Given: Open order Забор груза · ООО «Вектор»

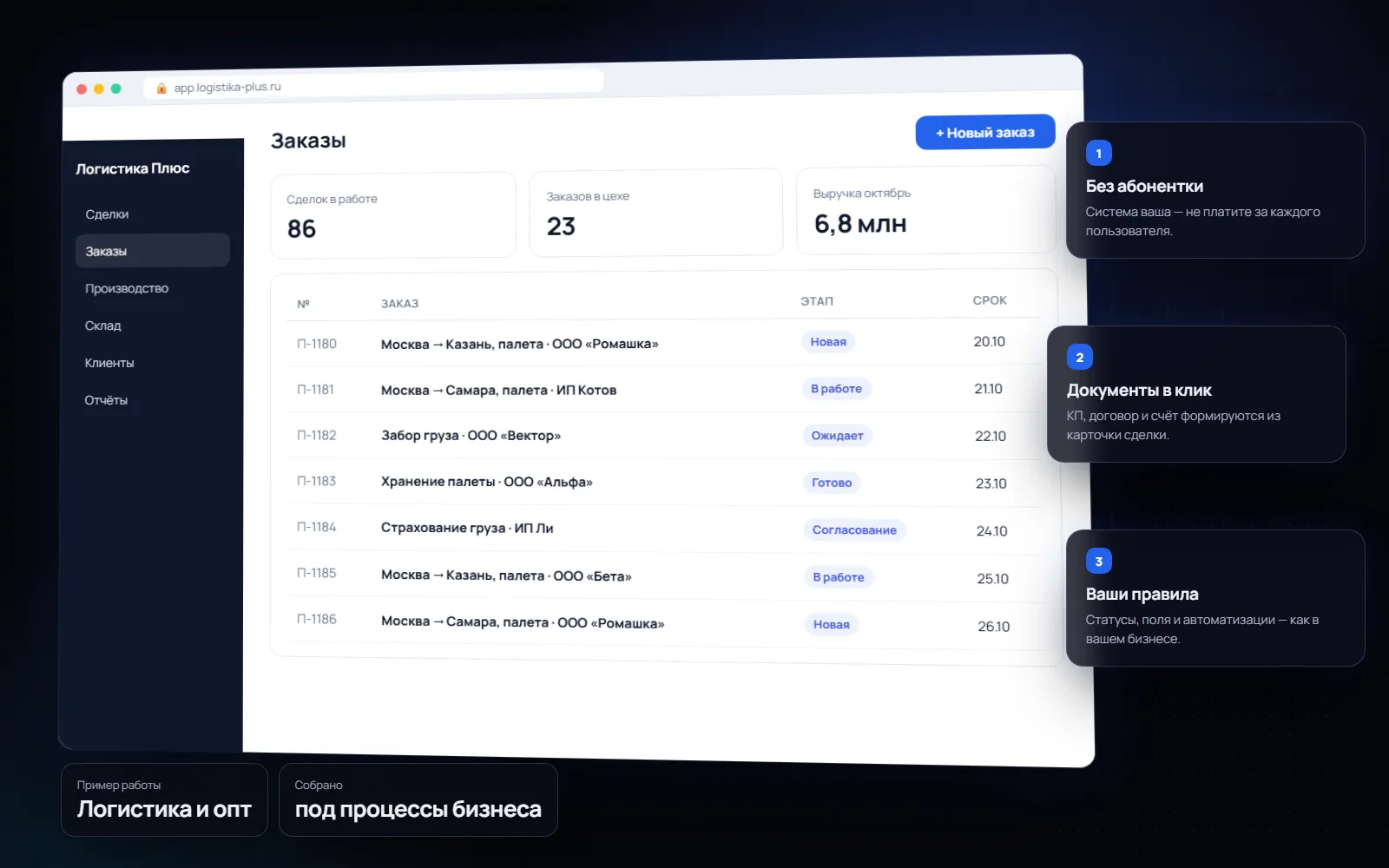Looking at the screenshot, I should [471, 436].
